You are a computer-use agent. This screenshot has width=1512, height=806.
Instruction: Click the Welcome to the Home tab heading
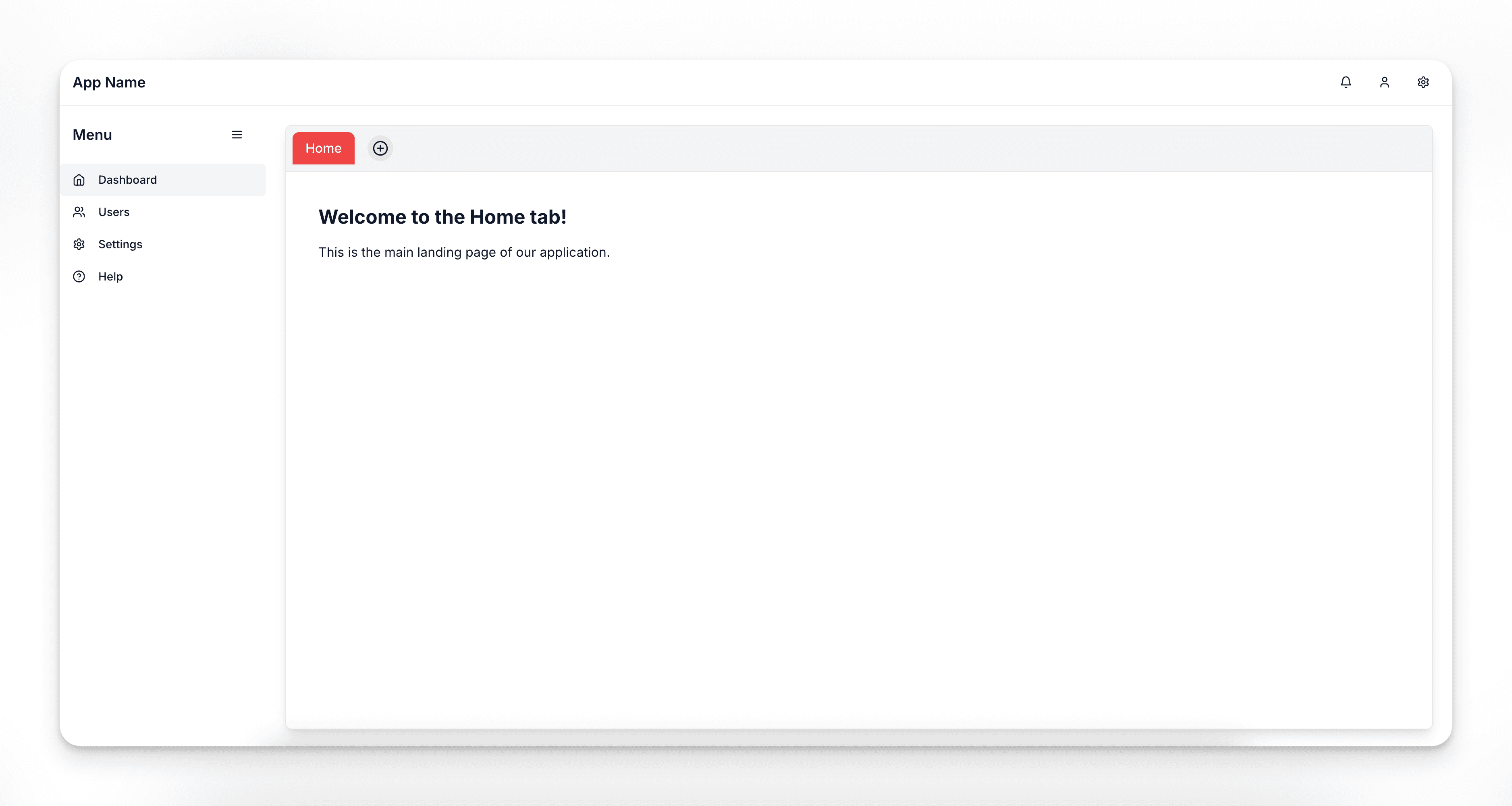[442, 217]
